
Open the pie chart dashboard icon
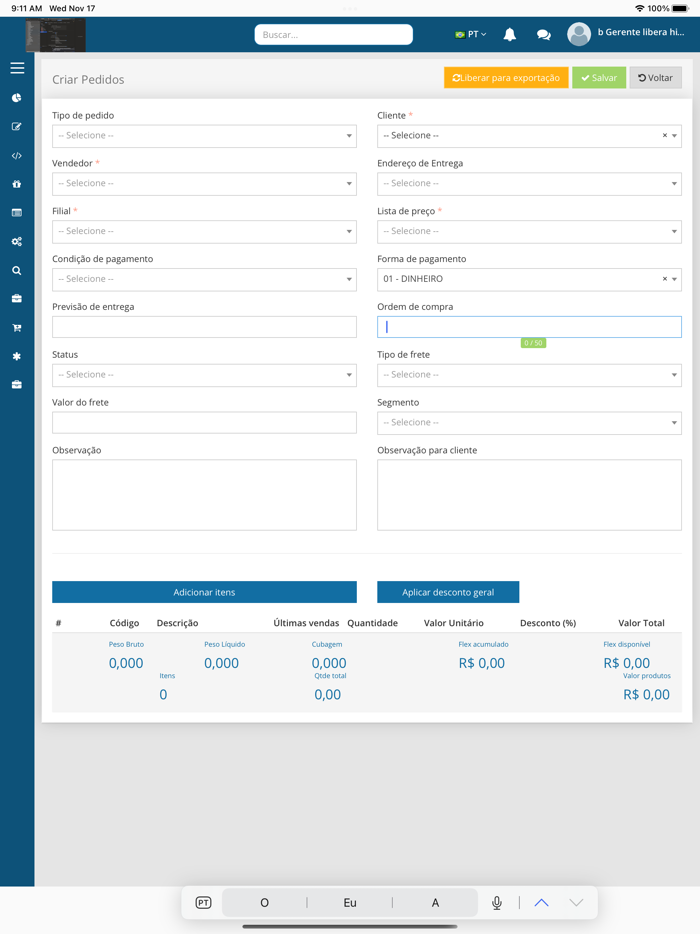click(x=17, y=98)
